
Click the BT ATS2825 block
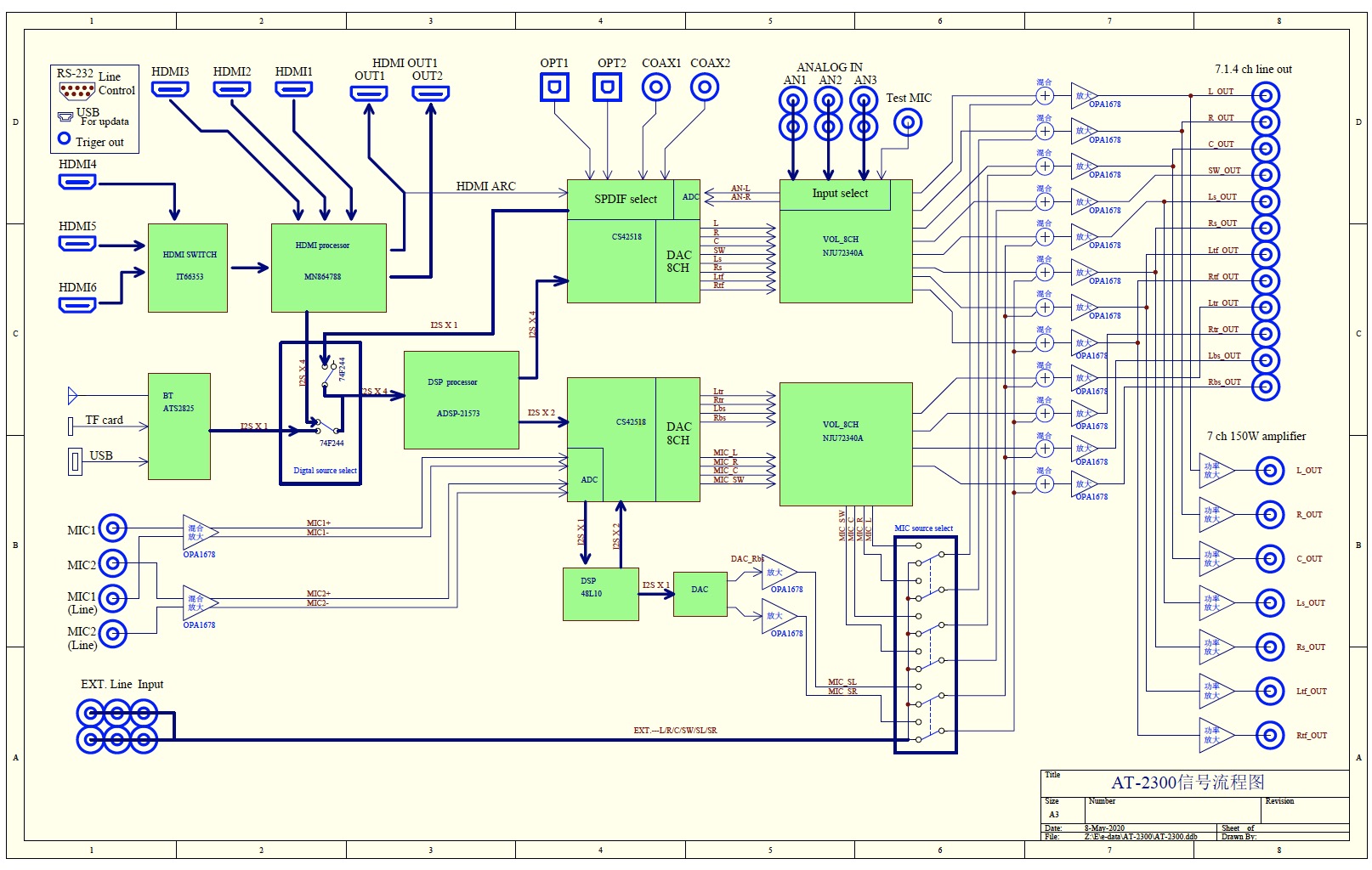pos(179,426)
